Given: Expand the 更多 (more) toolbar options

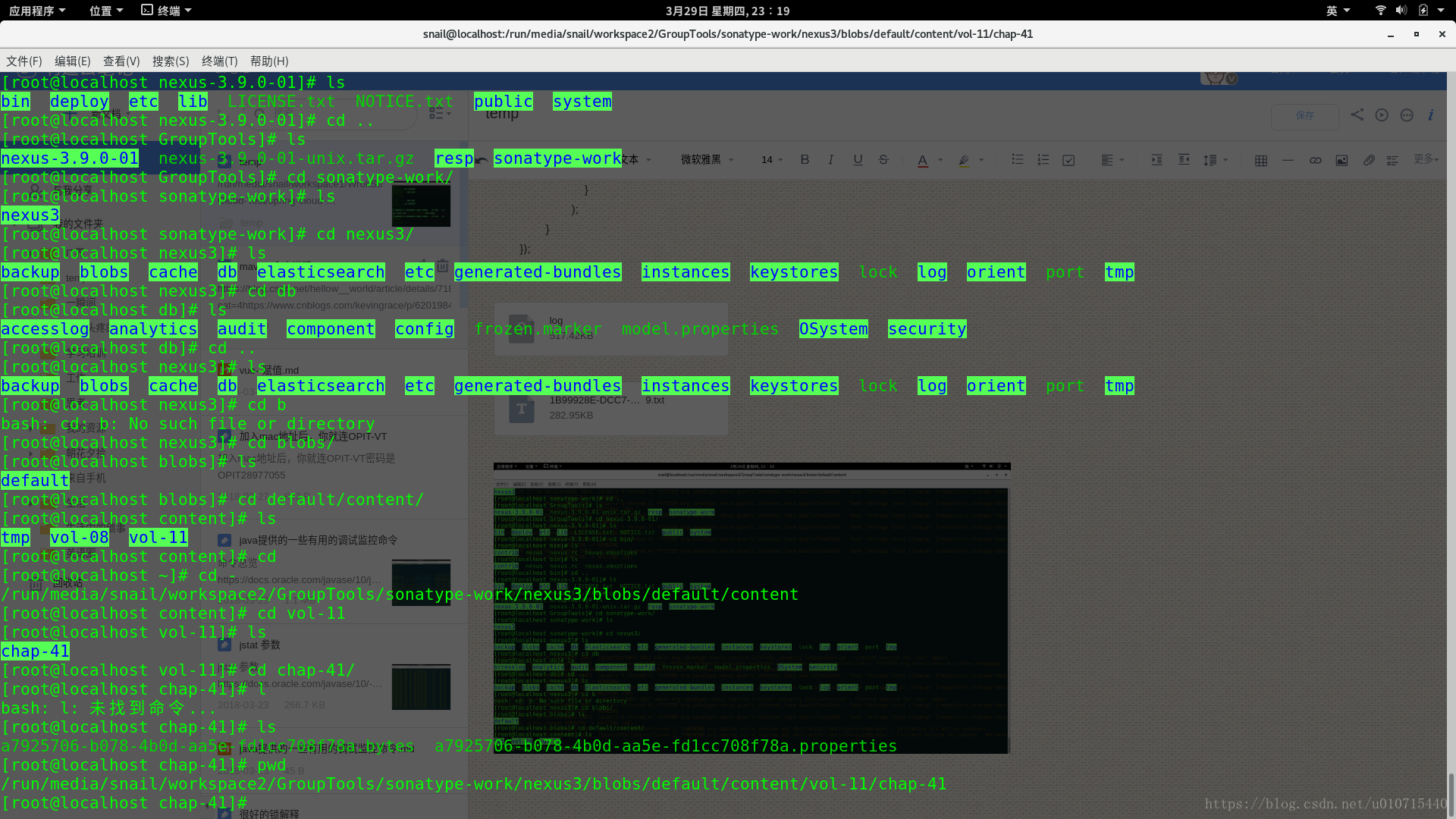Looking at the screenshot, I should point(1425,158).
